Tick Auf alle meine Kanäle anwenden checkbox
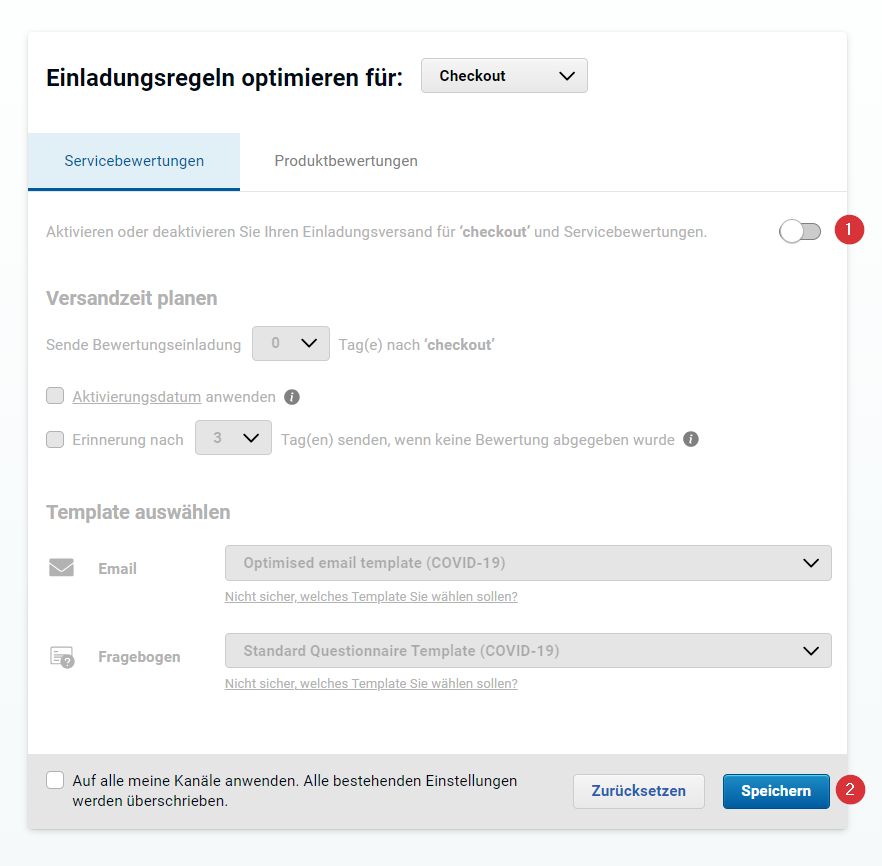882x866 pixels. pyautogui.click(x=55, y=781)
